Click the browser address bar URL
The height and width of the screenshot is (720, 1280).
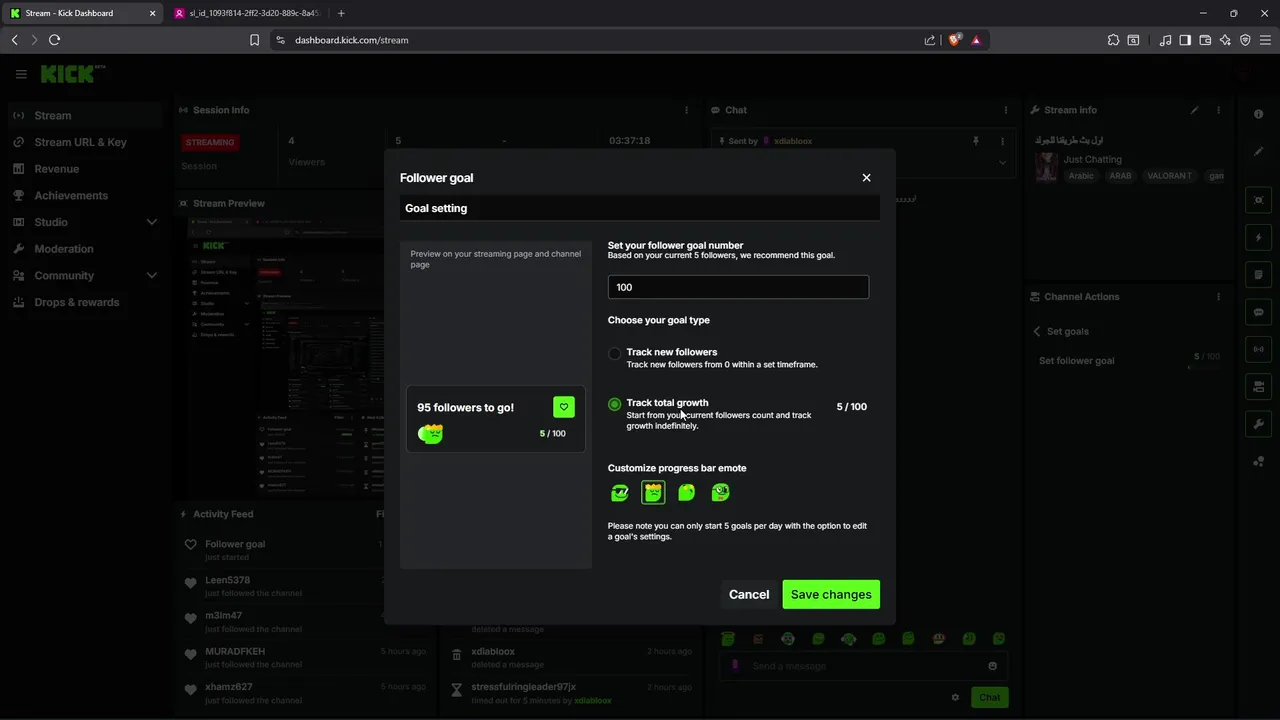[x=351, y=40]
